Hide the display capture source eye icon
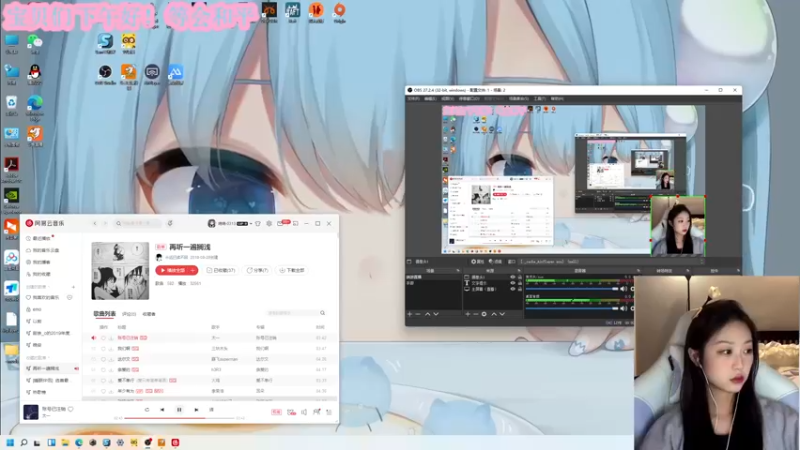Screen dimensions: 800x450 [513, 289]
